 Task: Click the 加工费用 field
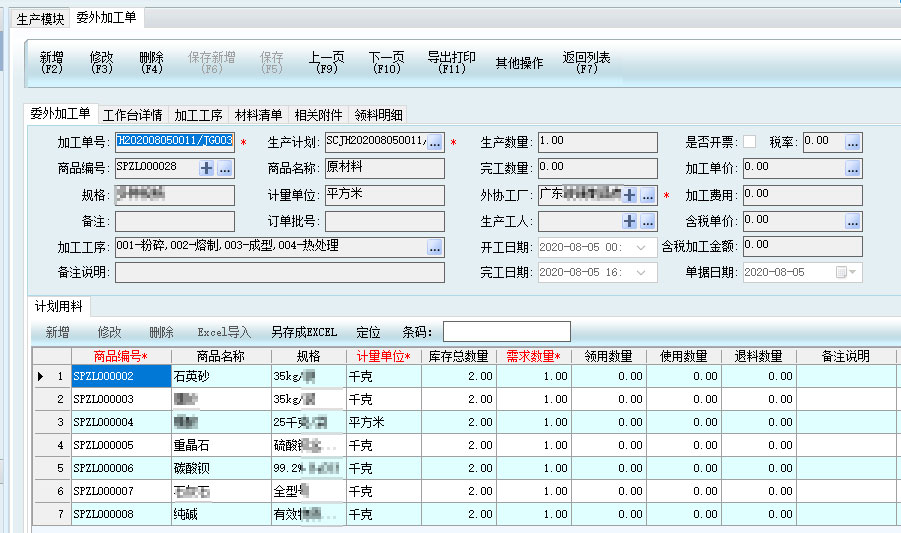click(803, 195)
